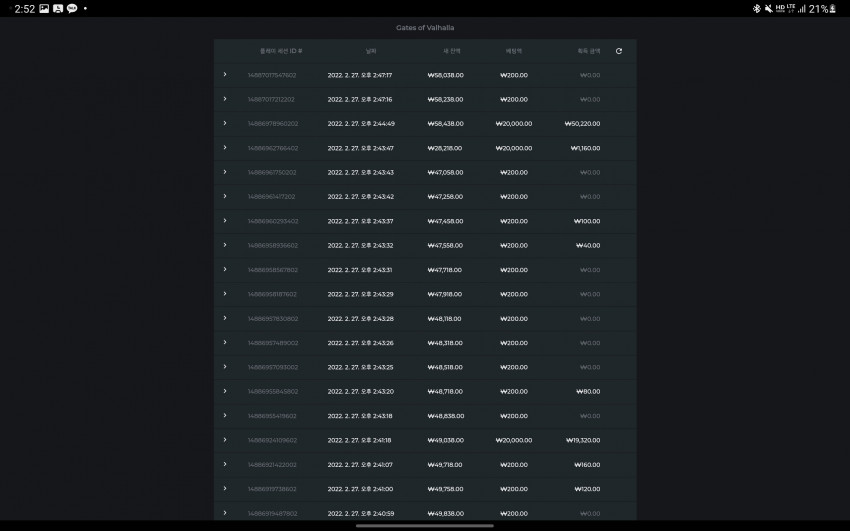Expand the 2:43:32 session row

[225, 245]
